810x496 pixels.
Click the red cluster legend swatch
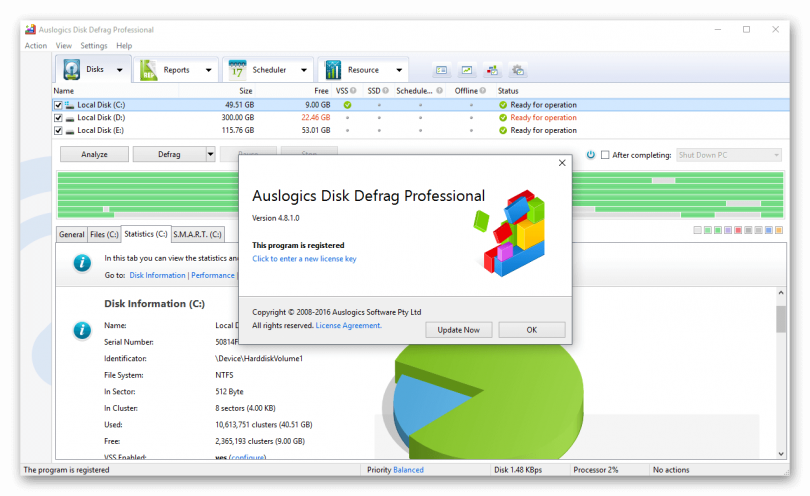(x=738, y=230)
